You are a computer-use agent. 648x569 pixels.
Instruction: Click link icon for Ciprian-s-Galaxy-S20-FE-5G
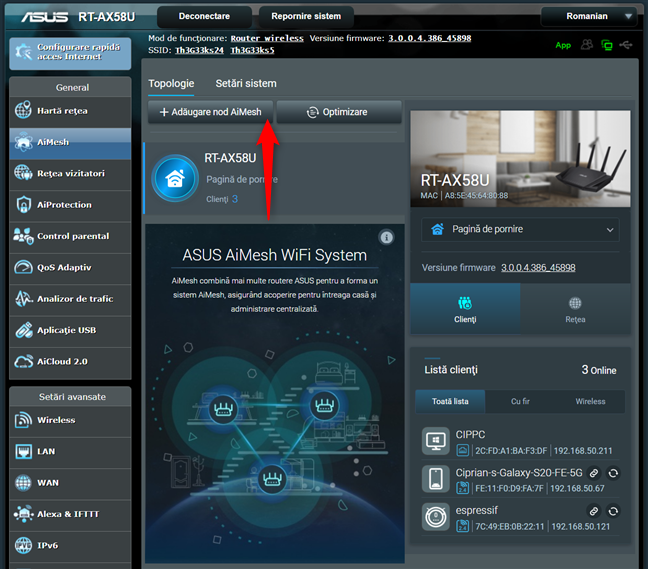(593, 473)
